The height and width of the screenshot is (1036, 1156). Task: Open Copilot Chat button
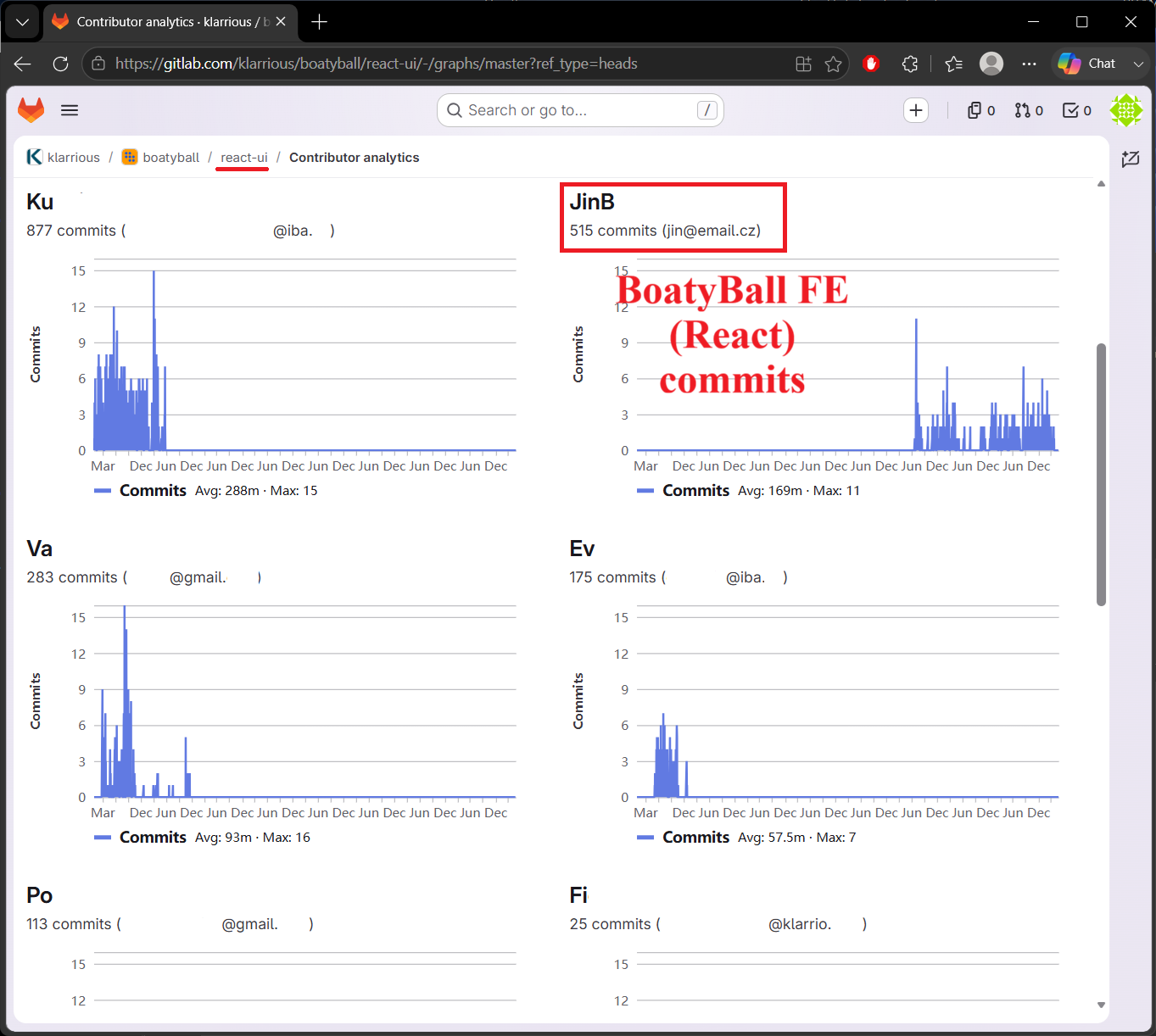pyautogui.click(x=1087, y=64)
